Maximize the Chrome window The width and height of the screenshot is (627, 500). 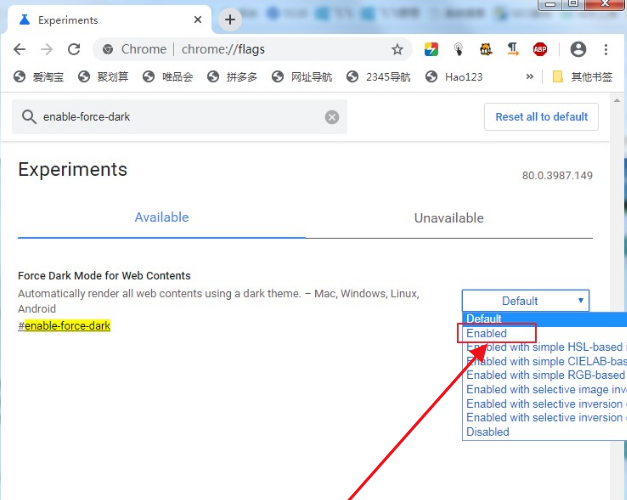point(573,4)
